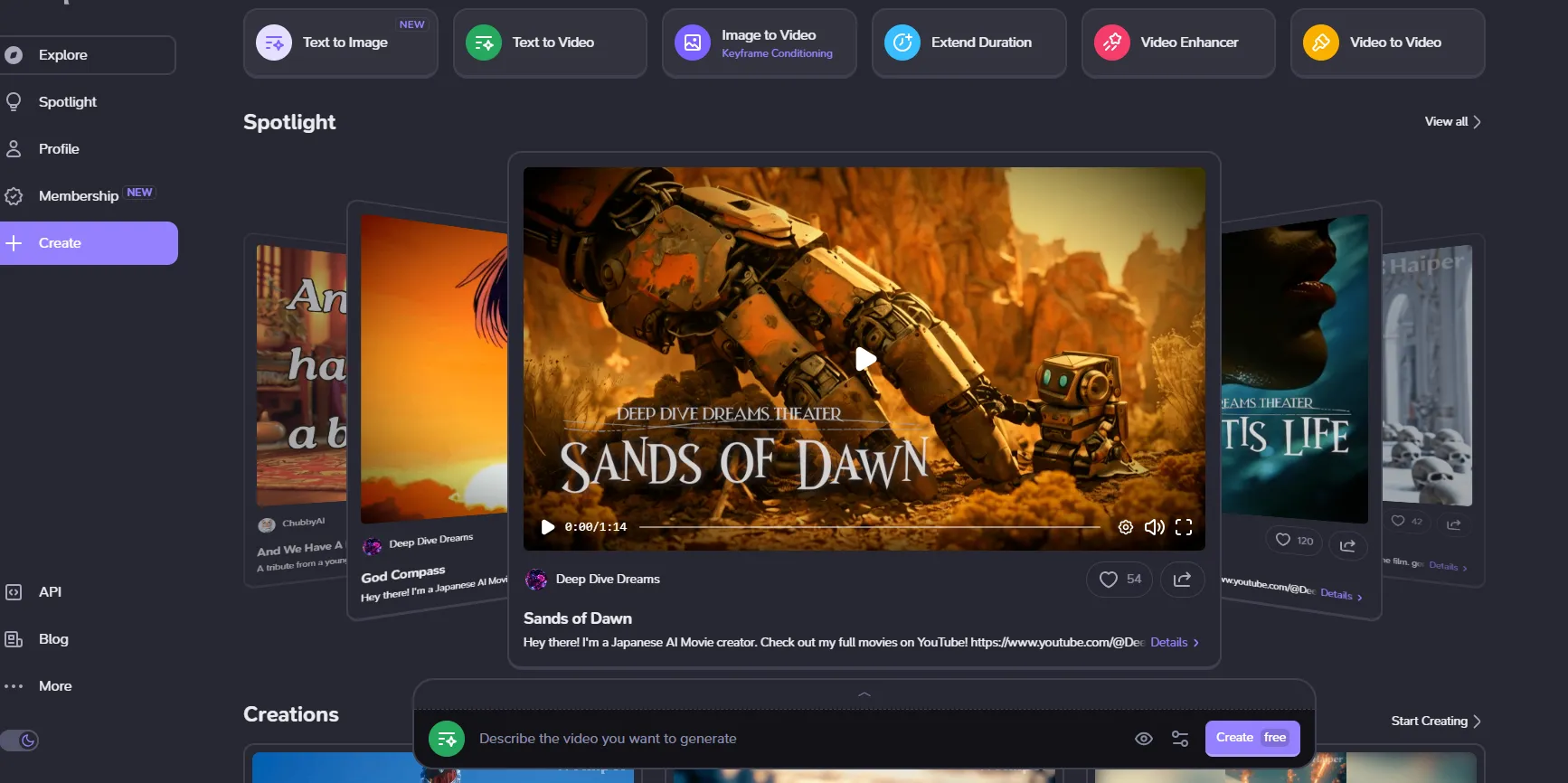The height and width of the screenshot is (783, 1568).
Task: Open the Extend Duration tool
Action: tap(968, 42)
